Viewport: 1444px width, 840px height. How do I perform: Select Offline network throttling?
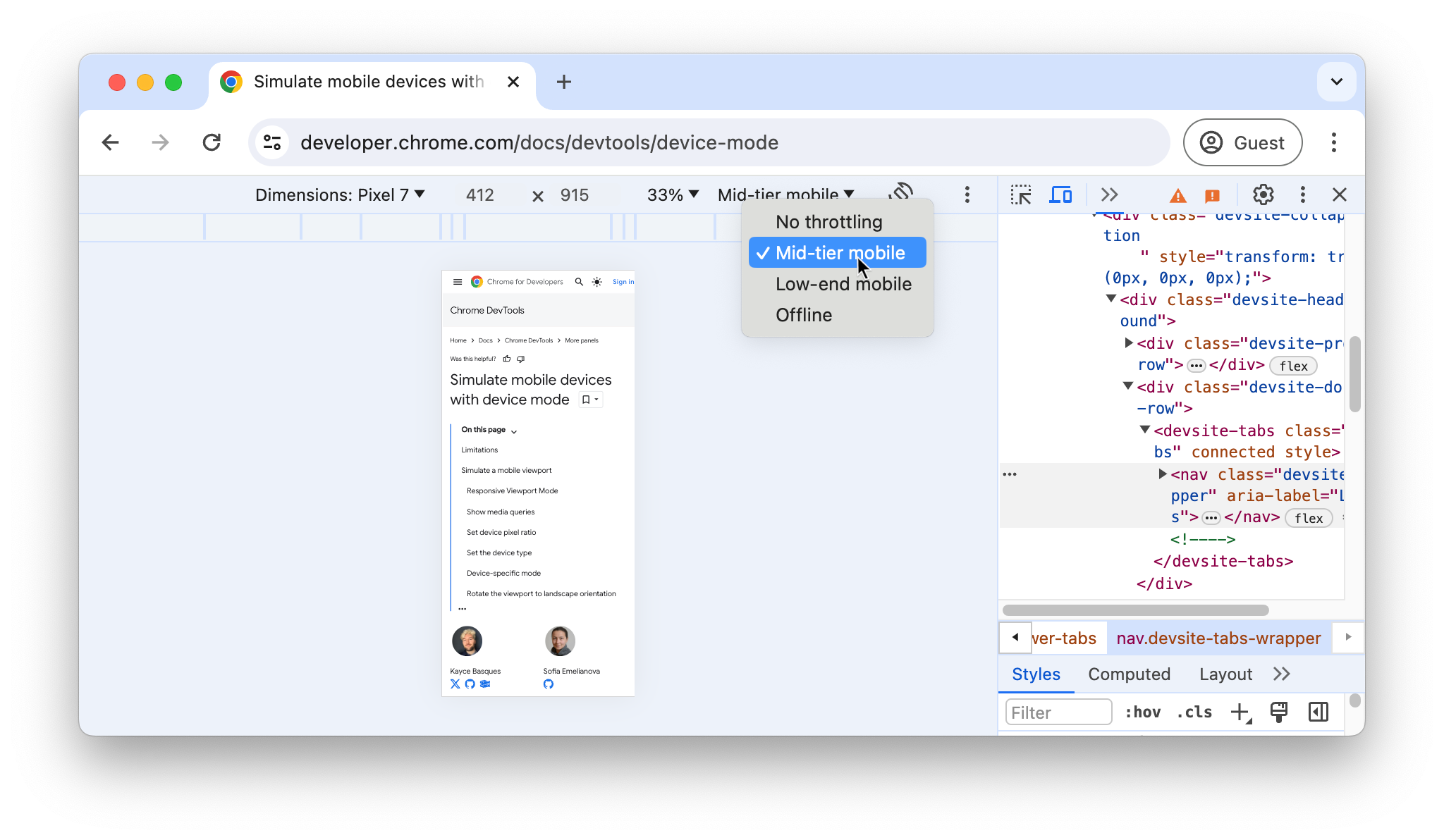(x=803, y=314)
